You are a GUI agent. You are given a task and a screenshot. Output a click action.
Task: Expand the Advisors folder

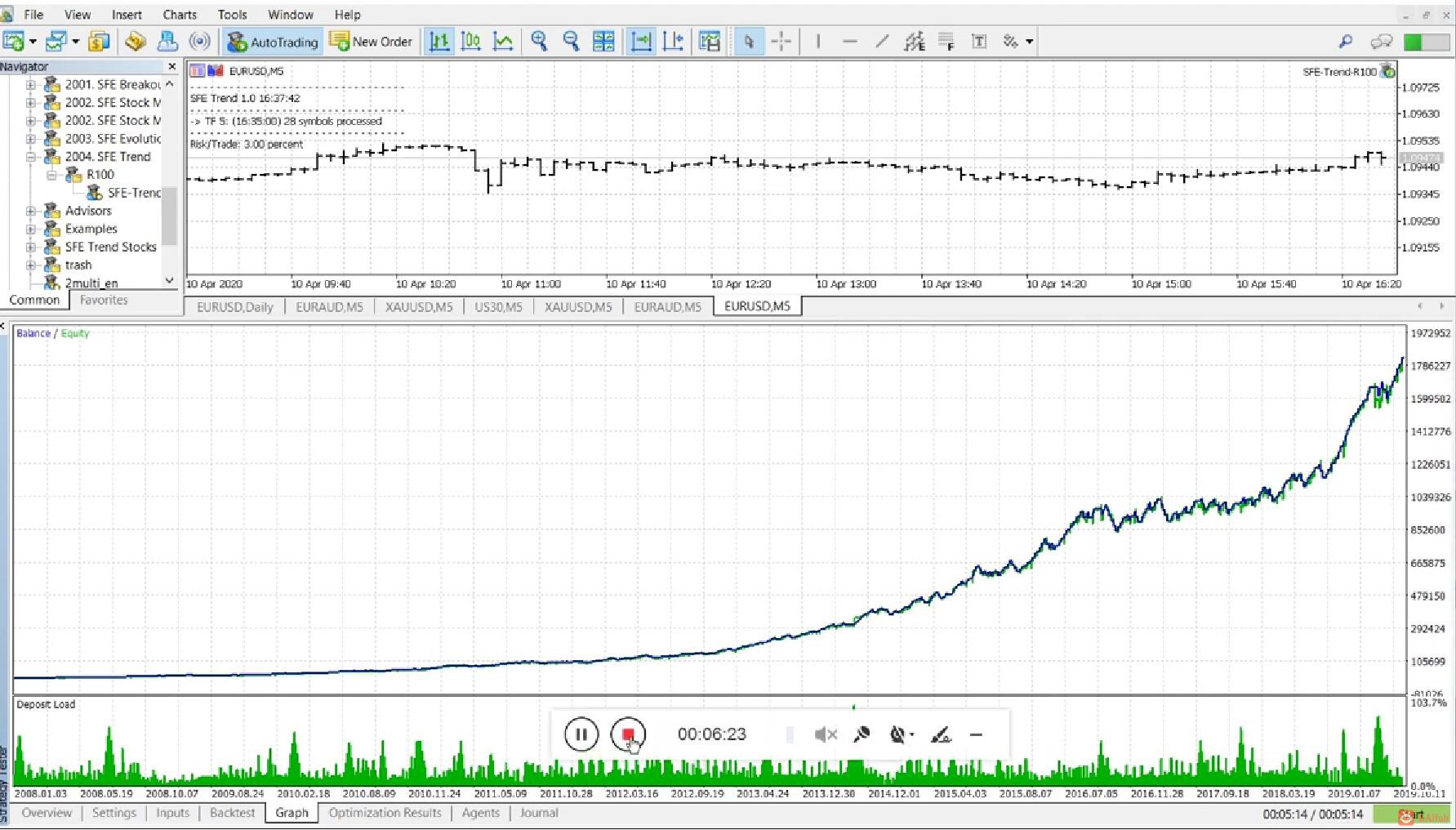click(31, 211)
